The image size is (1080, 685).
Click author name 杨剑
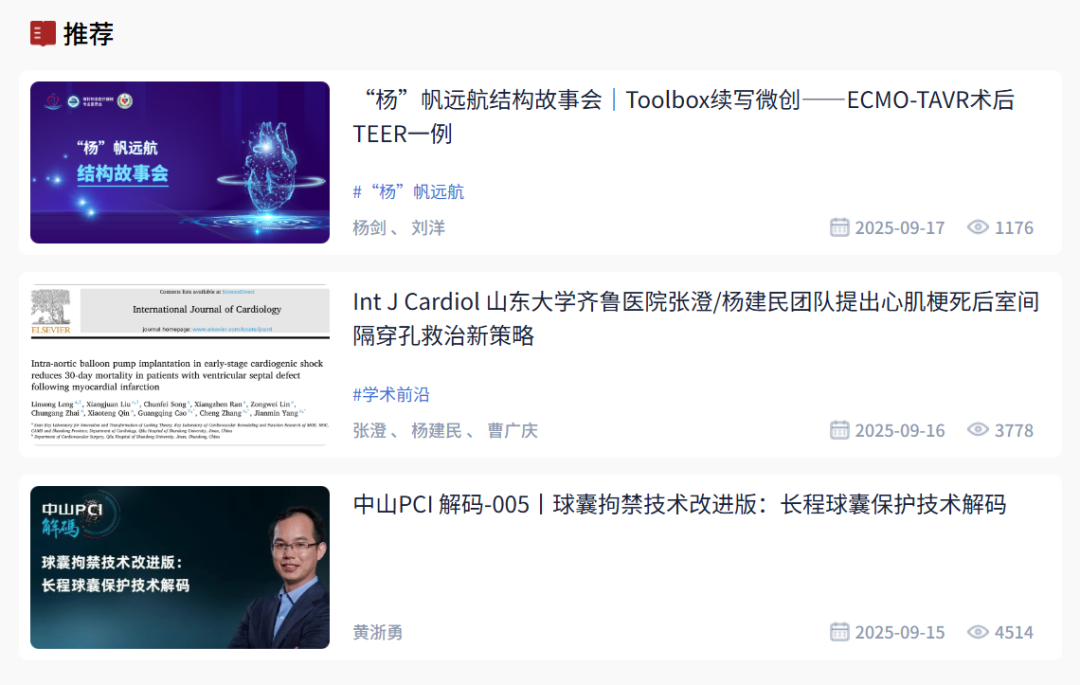(369, 228)
